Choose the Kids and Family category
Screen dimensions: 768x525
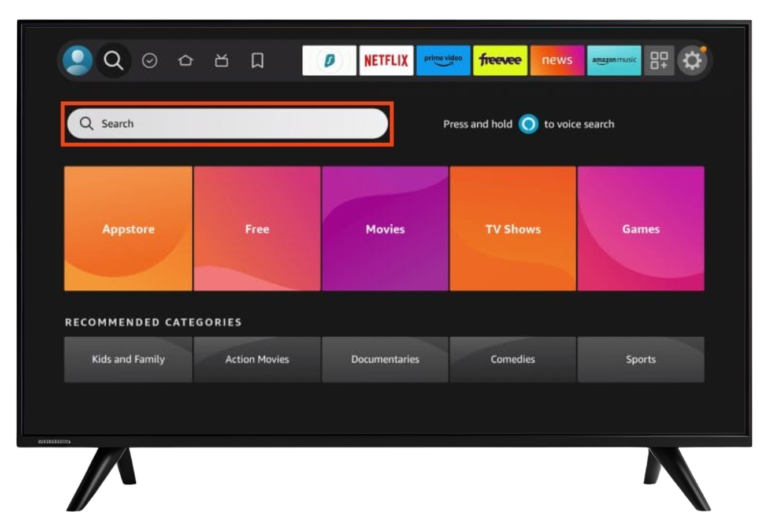pyautogui.click(x=128, y=359)
